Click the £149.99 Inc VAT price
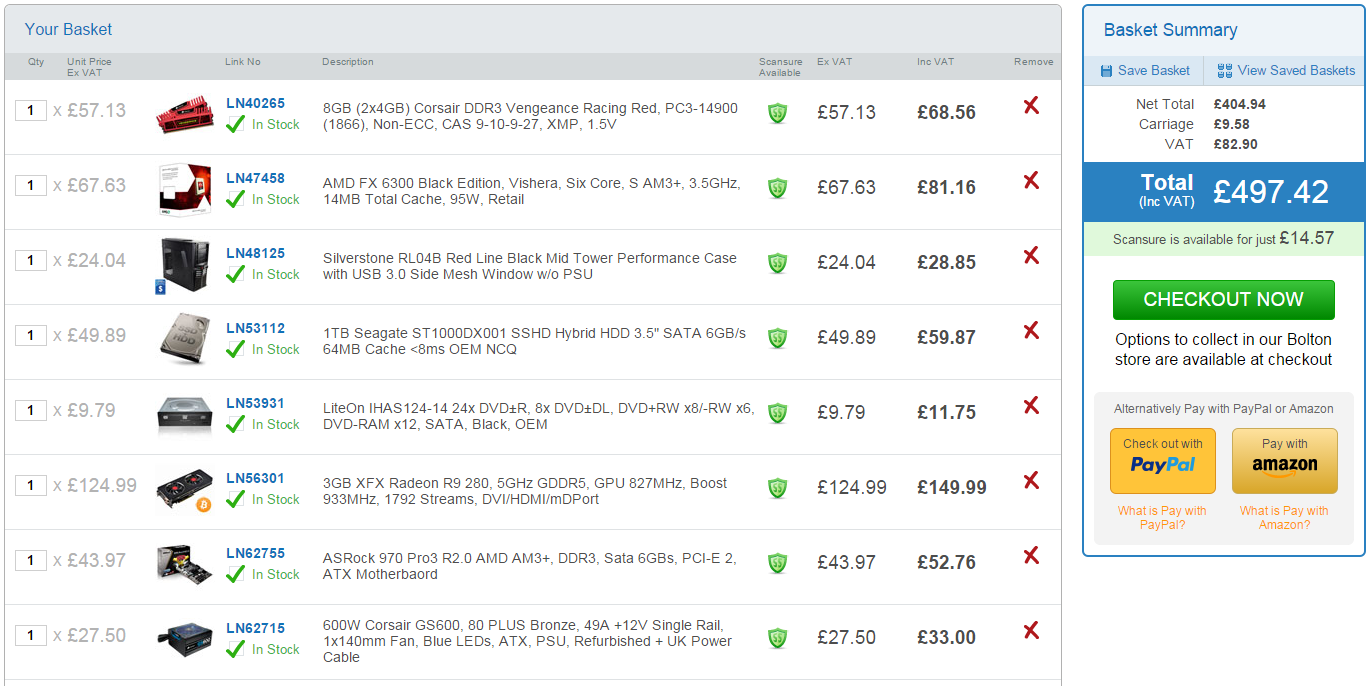This screenshot has height=686, width=1370. 952,487
